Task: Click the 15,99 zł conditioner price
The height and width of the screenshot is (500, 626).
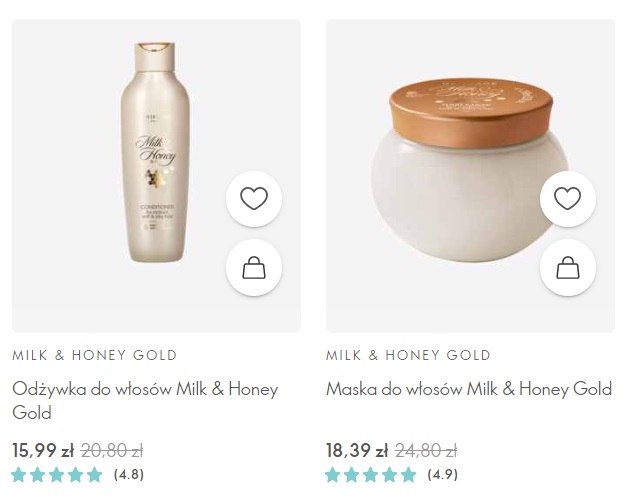Action: [x=43, y=450]
